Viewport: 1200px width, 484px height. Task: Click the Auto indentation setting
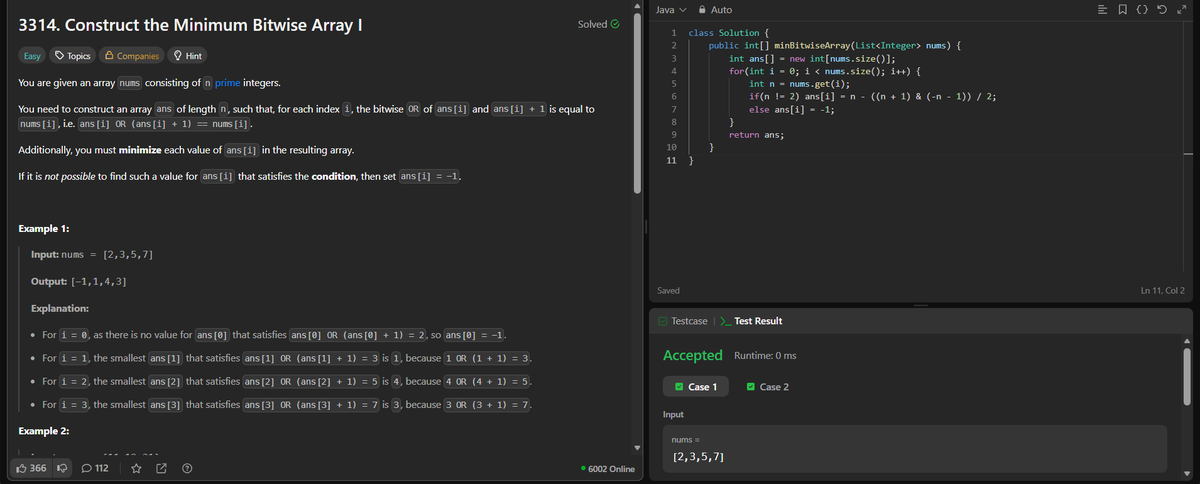[x=720, y=10]
